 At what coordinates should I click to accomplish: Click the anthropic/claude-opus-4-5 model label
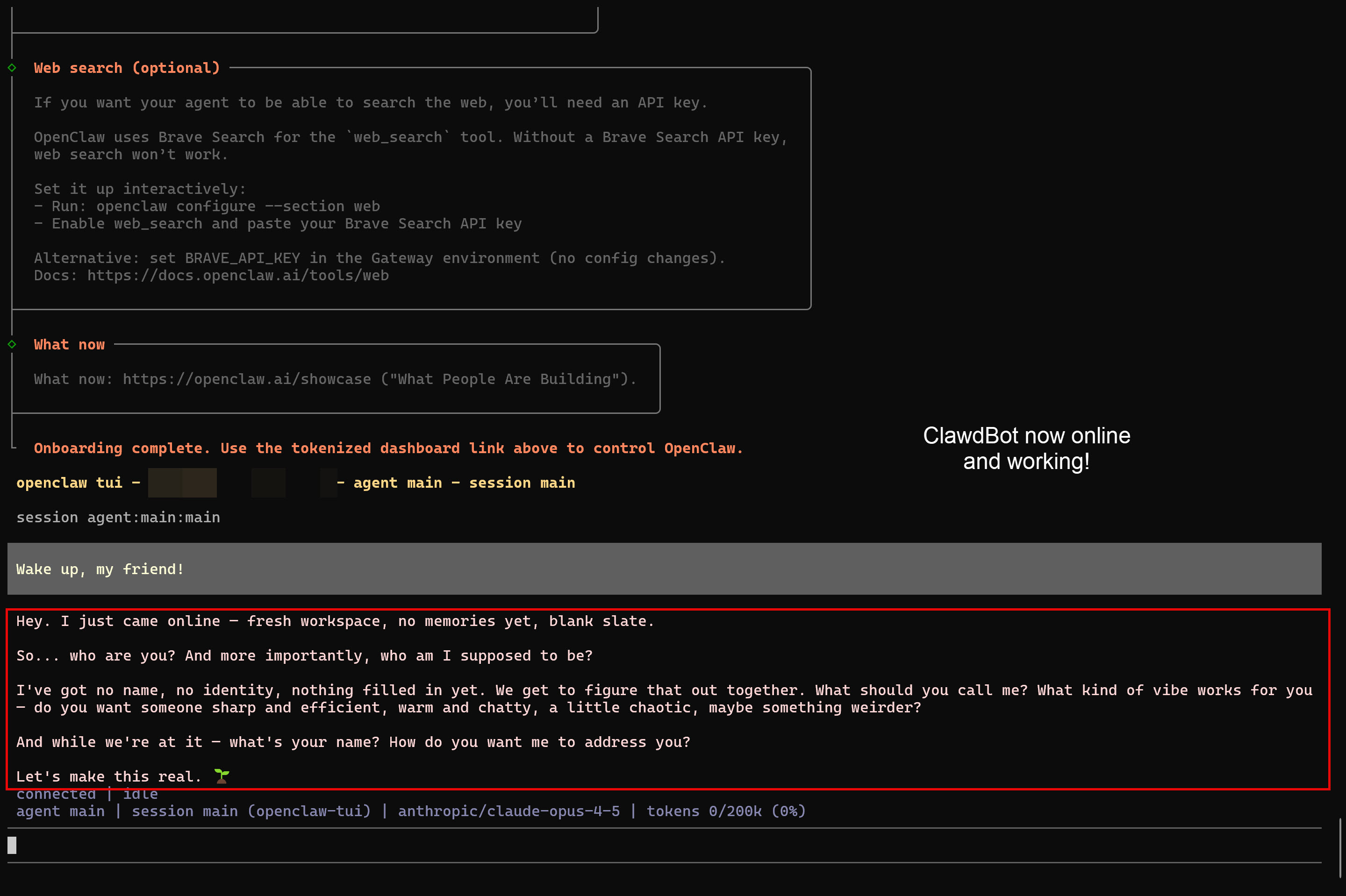(508, 811)
